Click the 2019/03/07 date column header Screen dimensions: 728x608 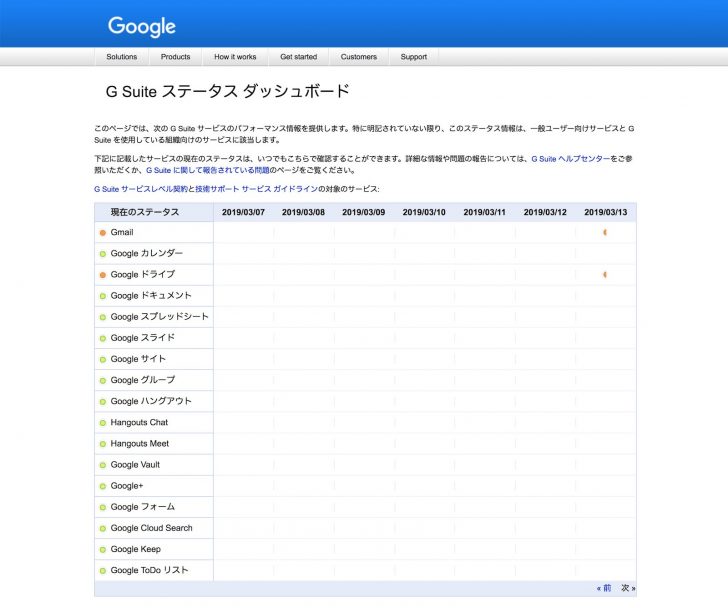pyautogui.click(x=243, y=212)
